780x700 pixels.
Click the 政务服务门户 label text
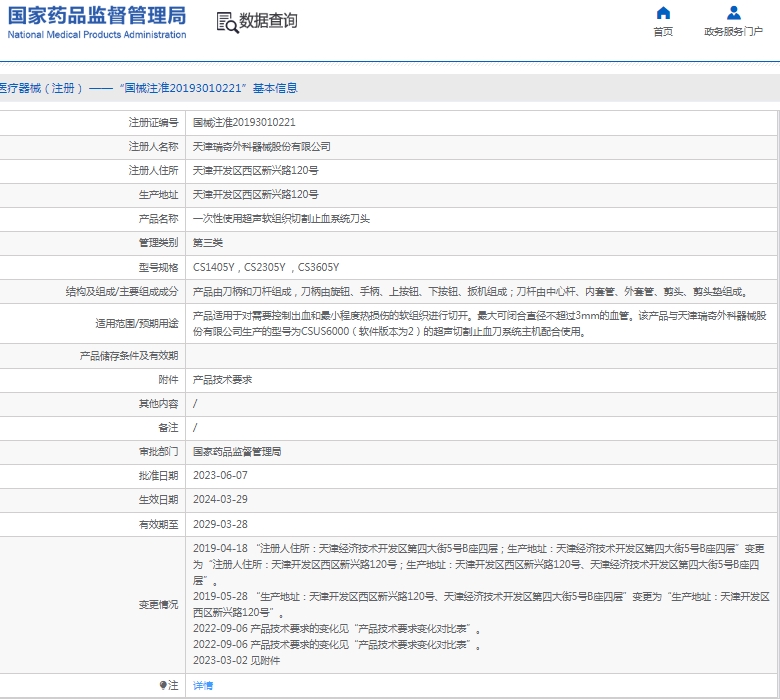click(733, 32)
